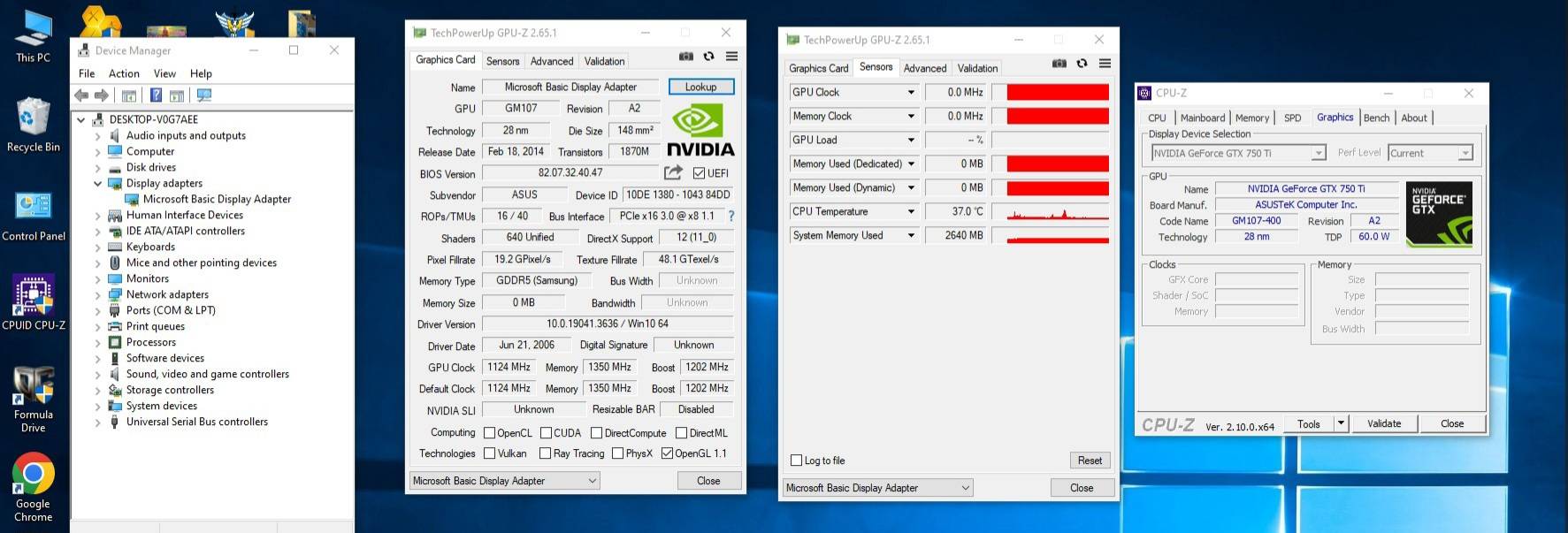Click the screenshot camera icon in GPU-Z Graphics Card window
1568x533 pixels.
pyautogui.click(x=685, y=57)
